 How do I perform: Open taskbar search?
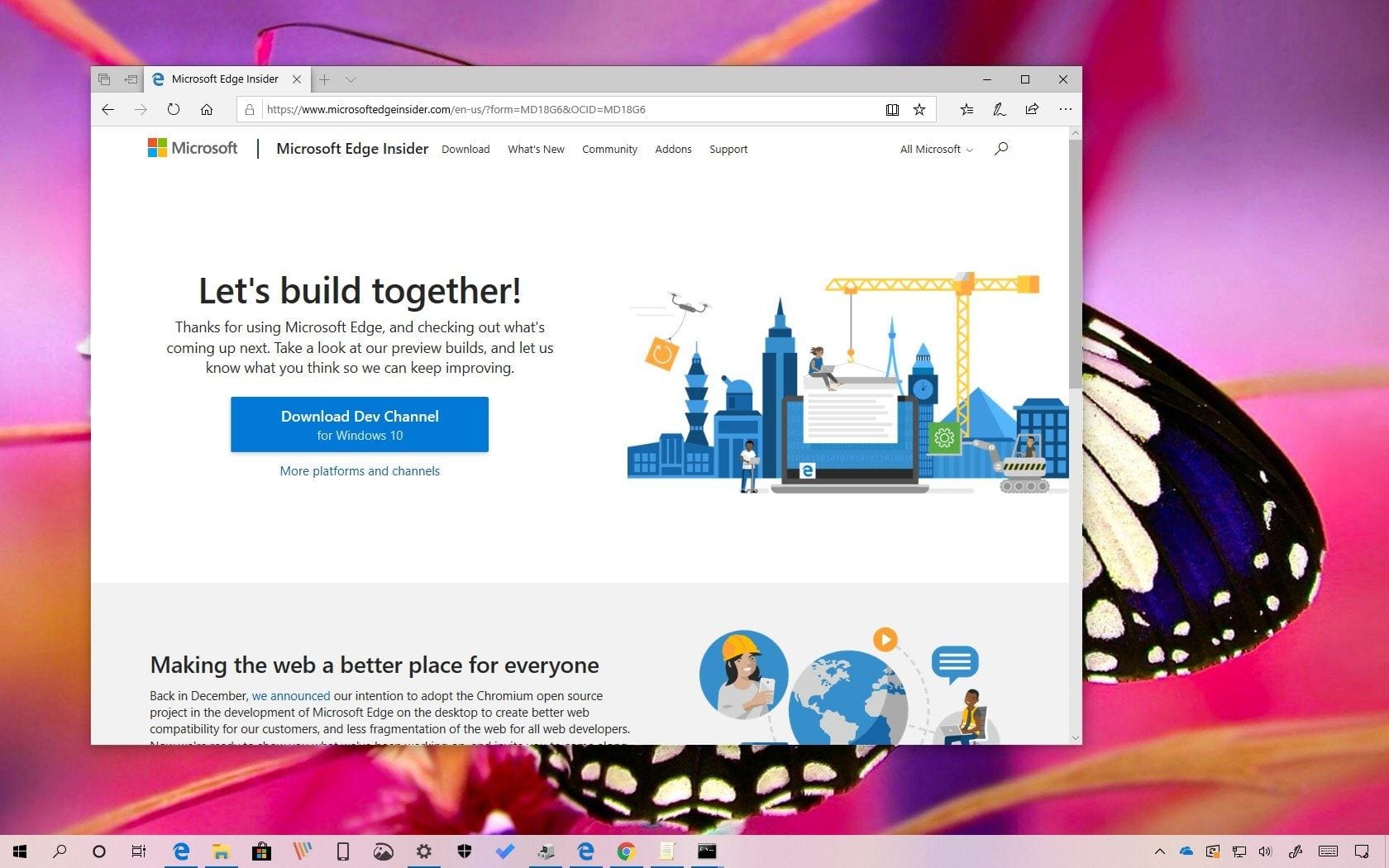click(x=60, y=851)
